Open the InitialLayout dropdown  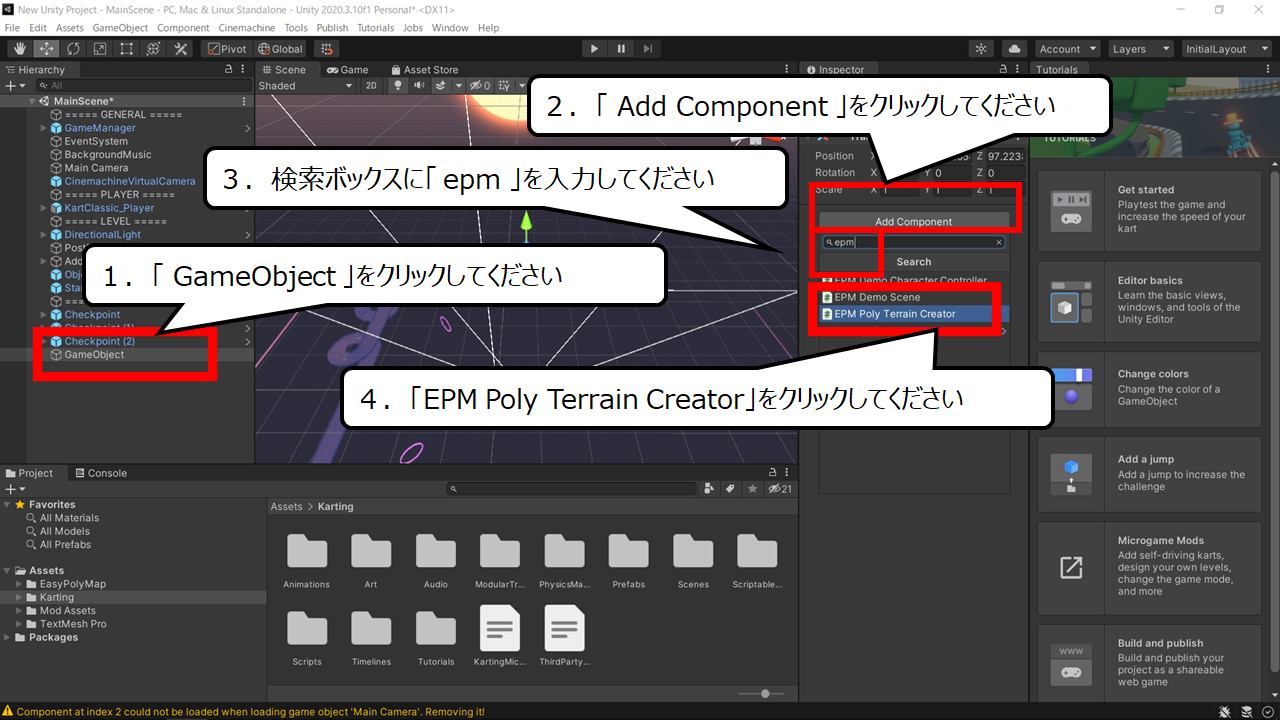coord(1225,49)
